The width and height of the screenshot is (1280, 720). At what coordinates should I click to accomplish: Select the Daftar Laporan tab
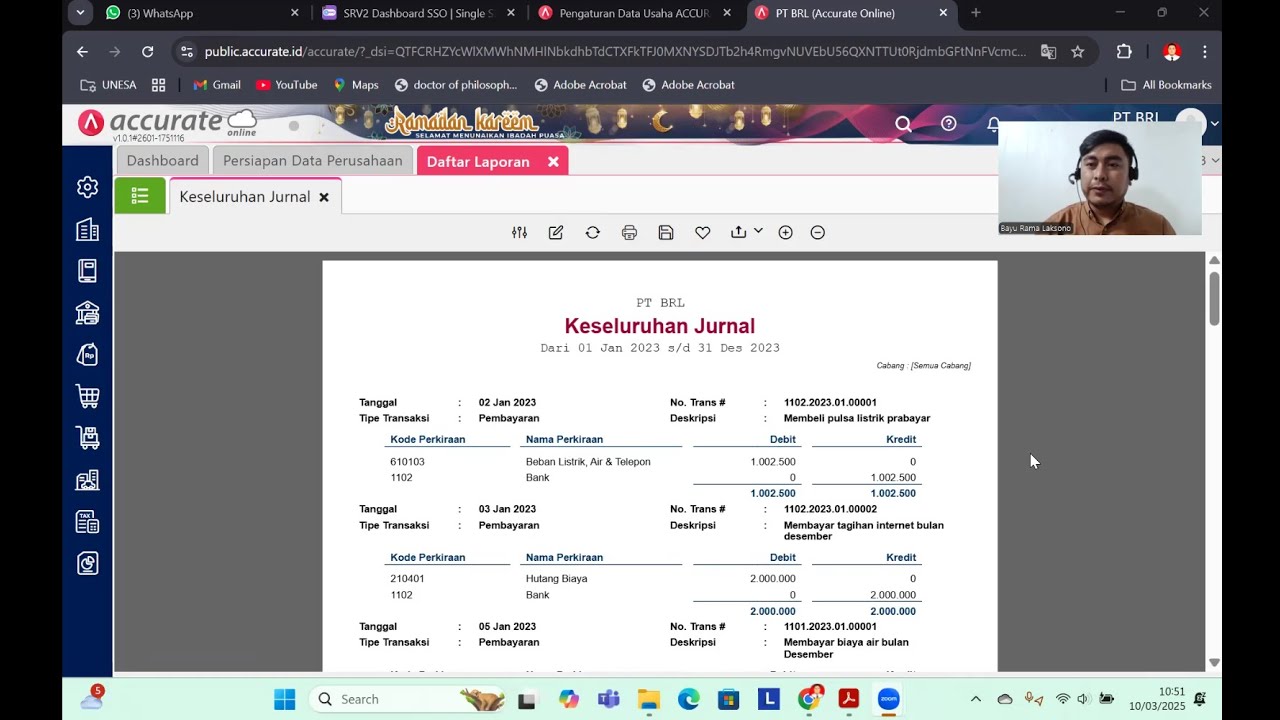478,161
